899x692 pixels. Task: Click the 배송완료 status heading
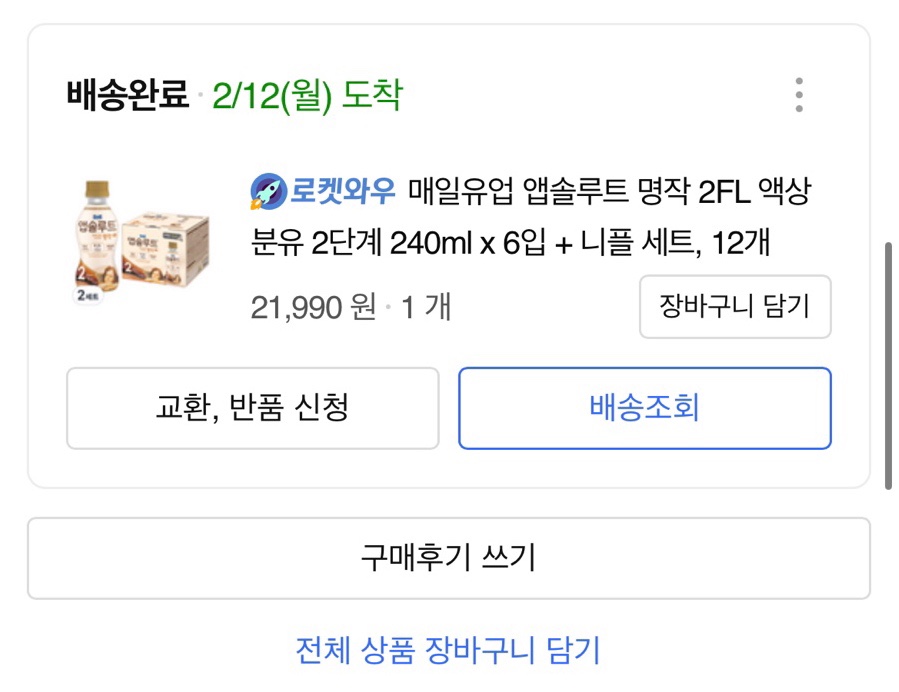[128, 96]
